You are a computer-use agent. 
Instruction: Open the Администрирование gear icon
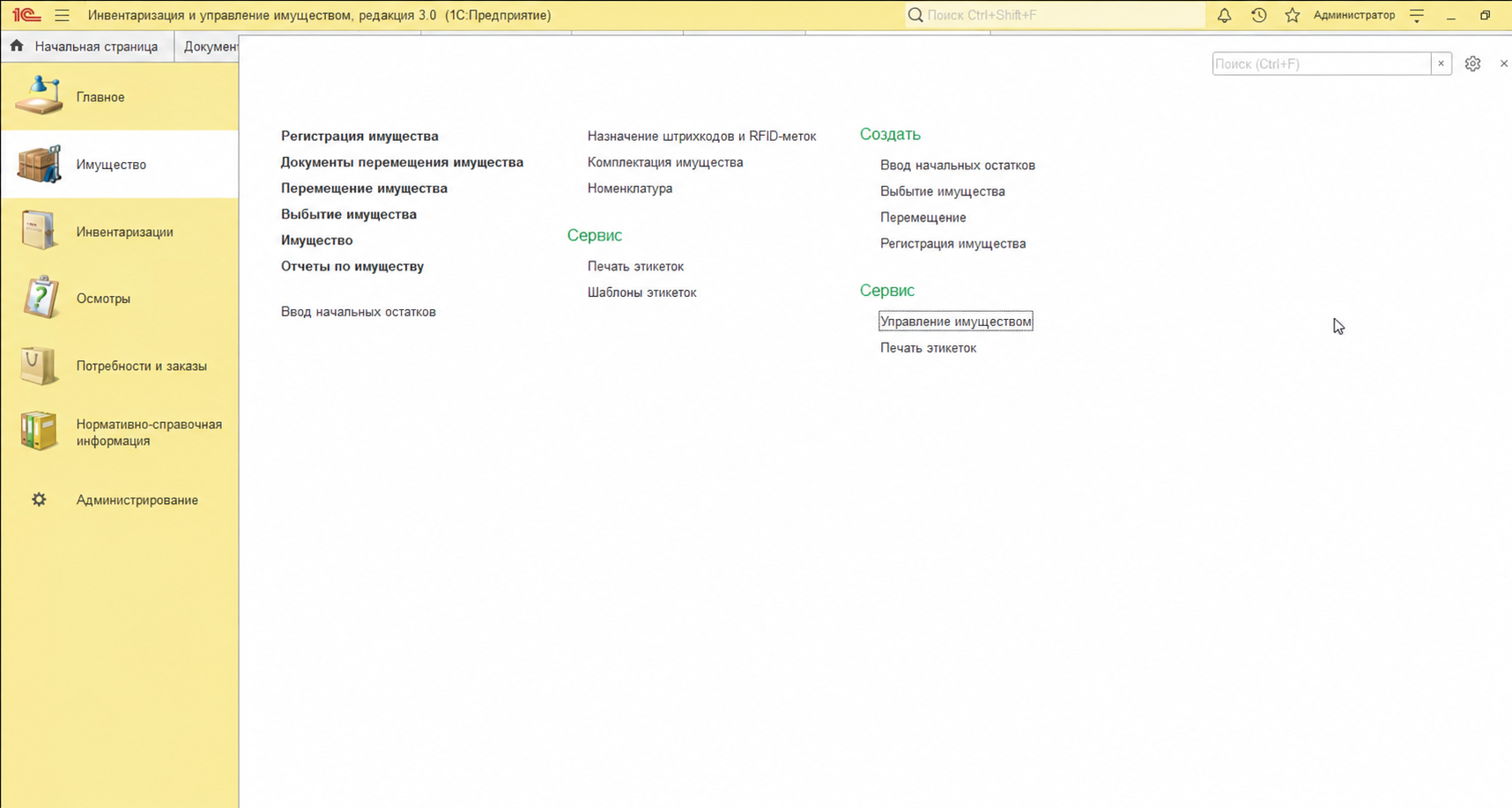pyautogui.click(x=39, y=500)
